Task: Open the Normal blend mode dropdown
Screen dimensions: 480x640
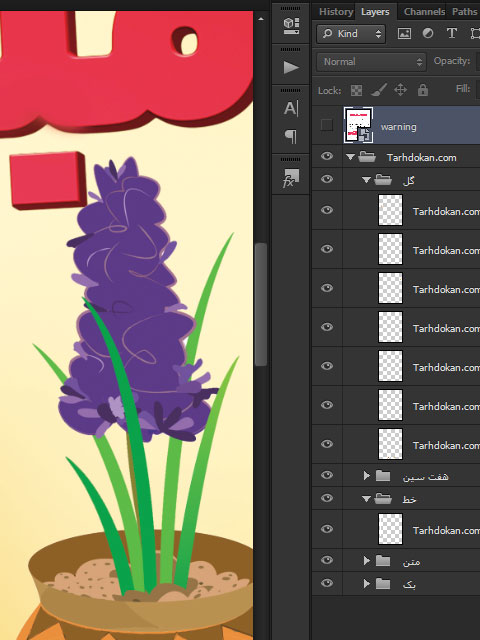Action: click(x=371, y=62)
